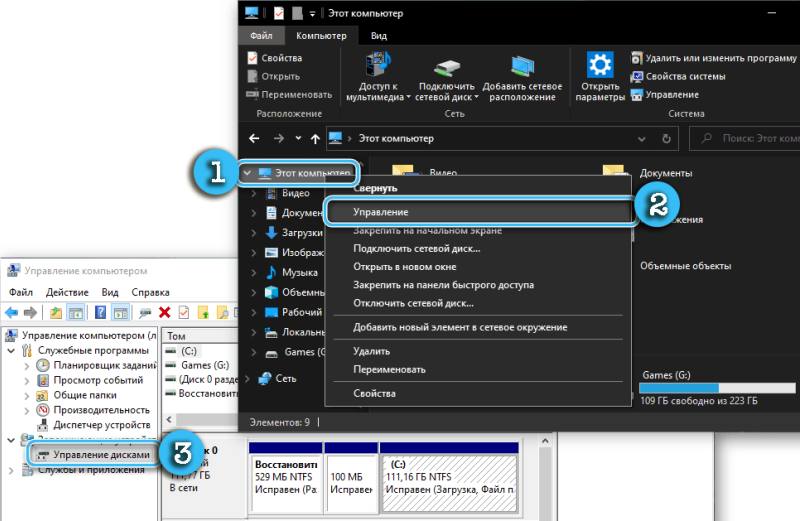Select Диспетчер устройств in tree
800x521 pixels.
(x=94, y=425)
